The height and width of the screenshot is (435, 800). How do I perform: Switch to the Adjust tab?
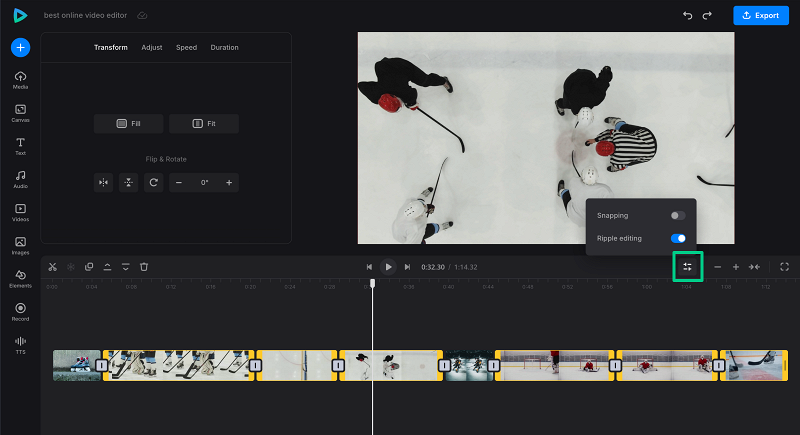(x=152, y=47)
